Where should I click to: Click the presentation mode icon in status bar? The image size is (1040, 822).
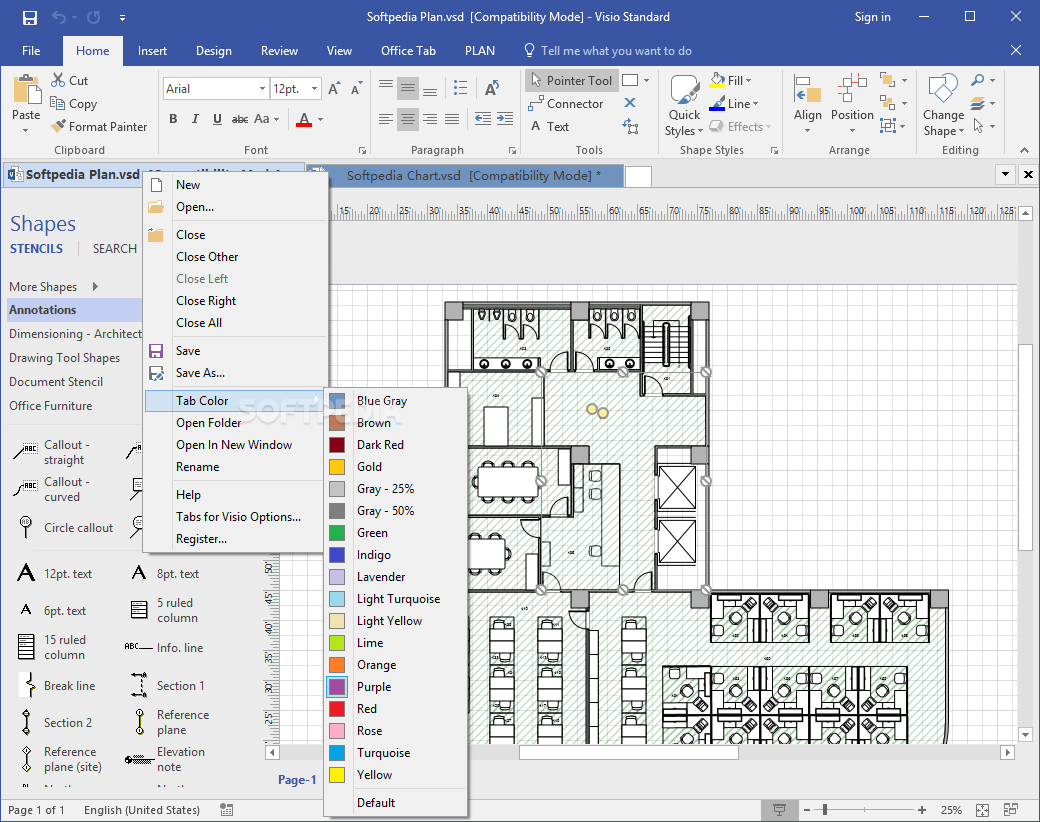click(779, 809)
